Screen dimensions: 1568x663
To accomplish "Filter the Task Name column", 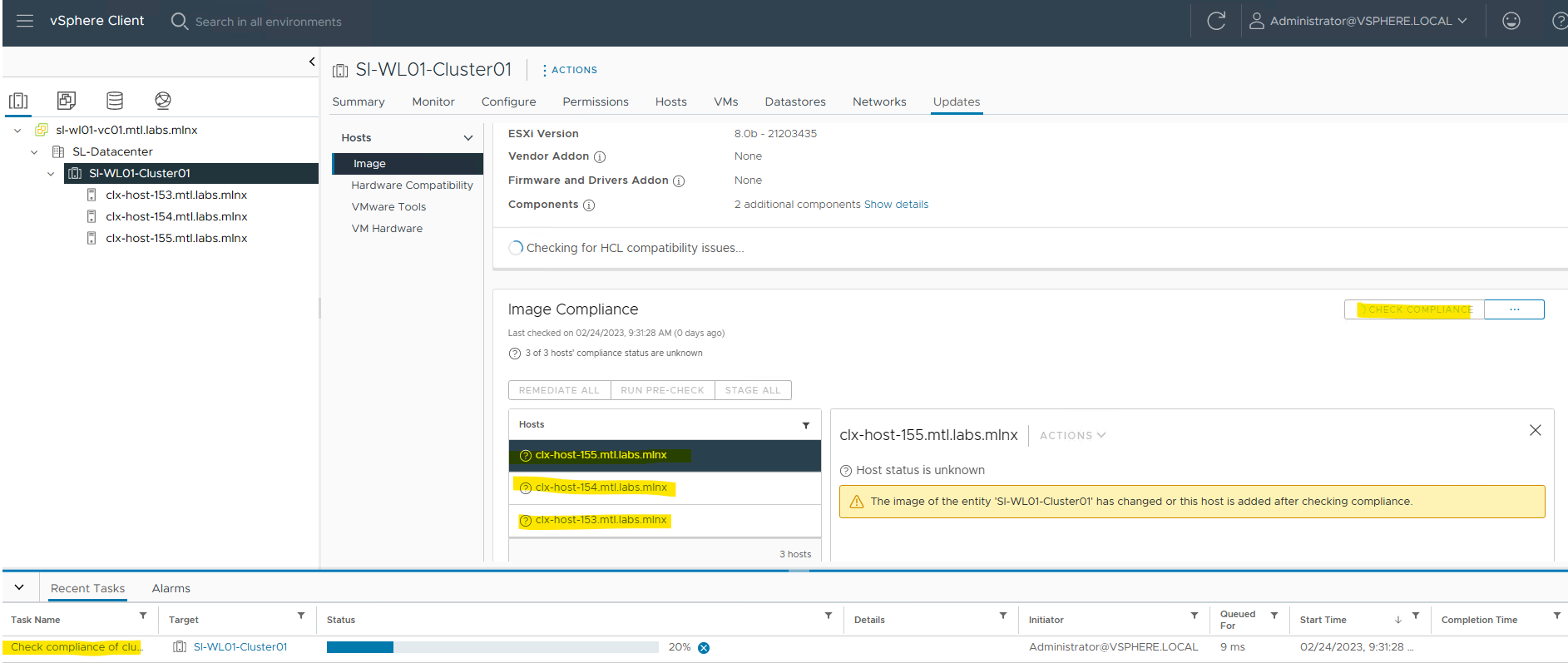I will (143, 616).
